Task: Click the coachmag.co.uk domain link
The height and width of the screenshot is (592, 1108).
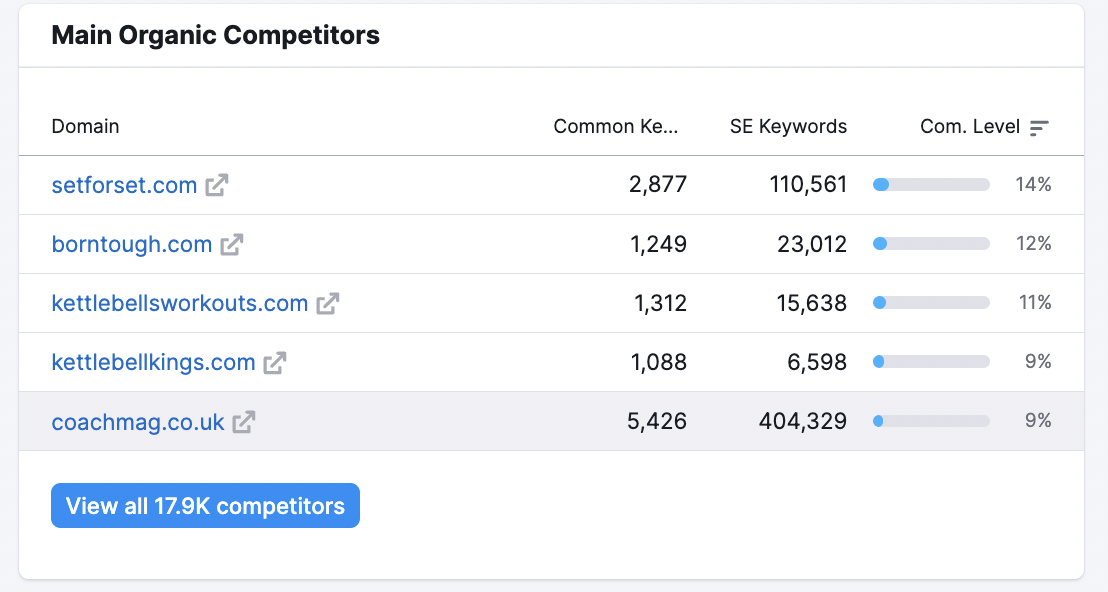Action: [138, 422]
